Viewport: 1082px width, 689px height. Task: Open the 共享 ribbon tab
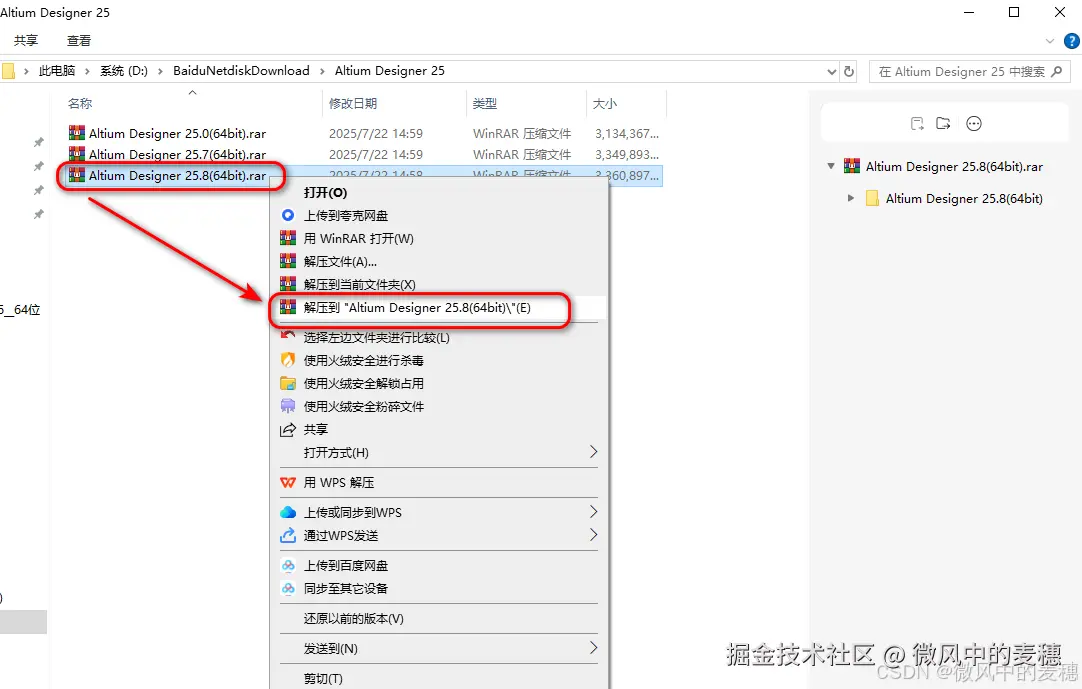(x=26, y=41)
